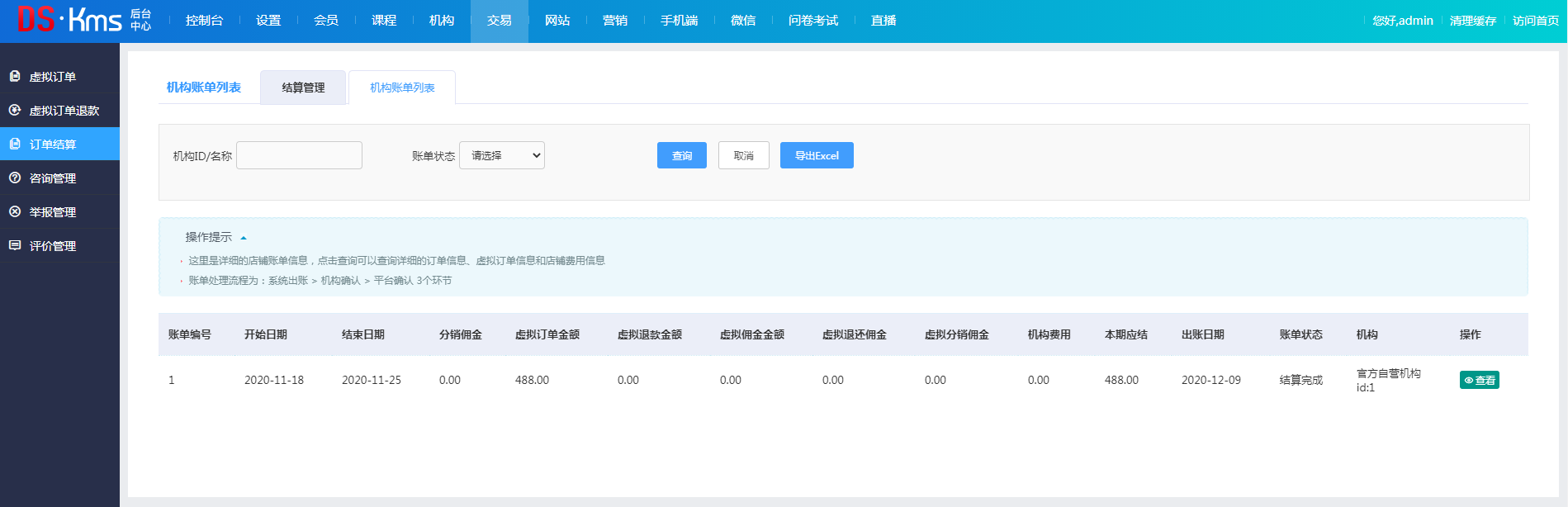The height and width of the screenshot is (507, 1568).
Task: Open 网站 in top navigation
Action: click(557, 21)
